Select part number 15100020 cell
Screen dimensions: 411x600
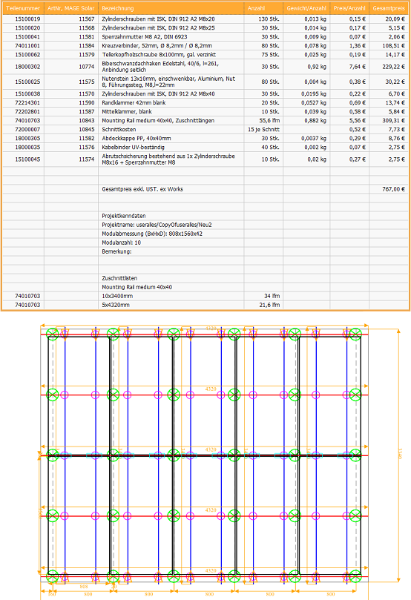[23, 28]
